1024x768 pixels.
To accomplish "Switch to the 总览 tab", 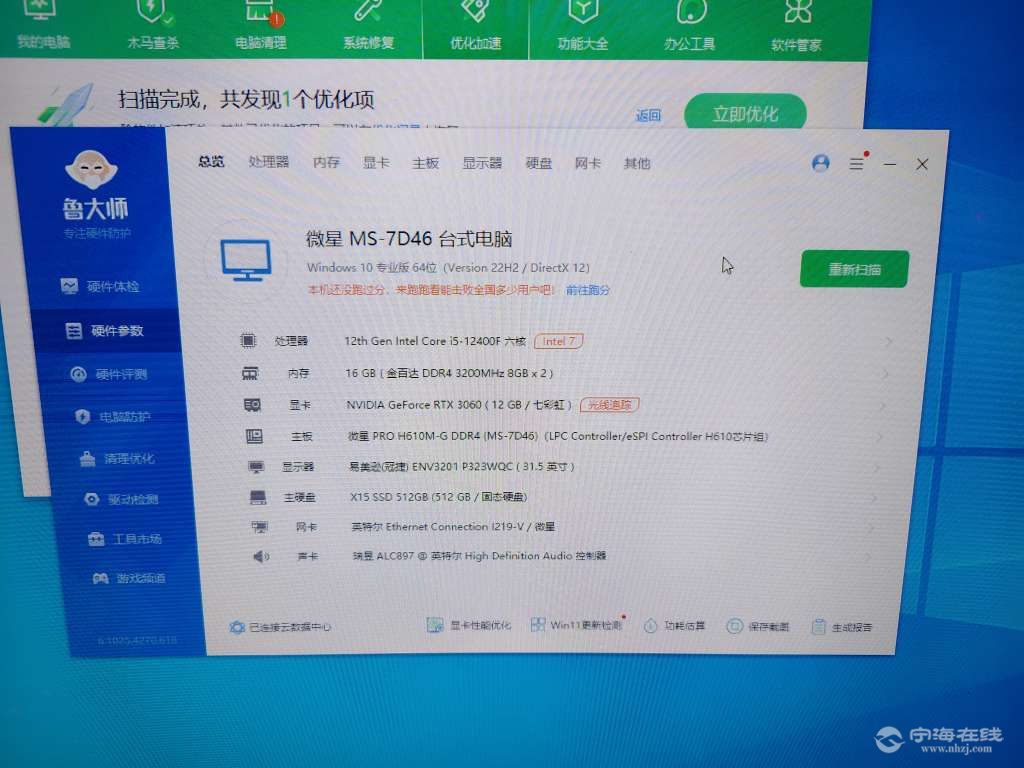I will [211, 161].
